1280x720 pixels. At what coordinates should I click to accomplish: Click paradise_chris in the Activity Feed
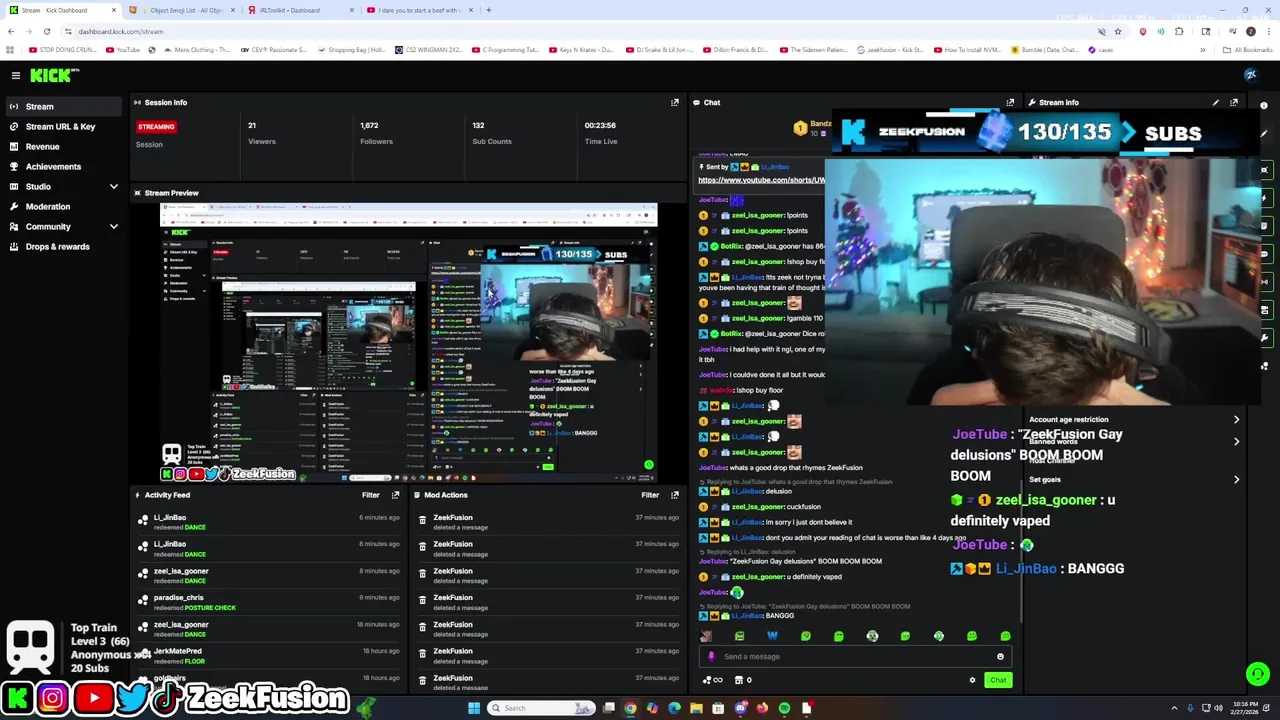pos(179,598)
